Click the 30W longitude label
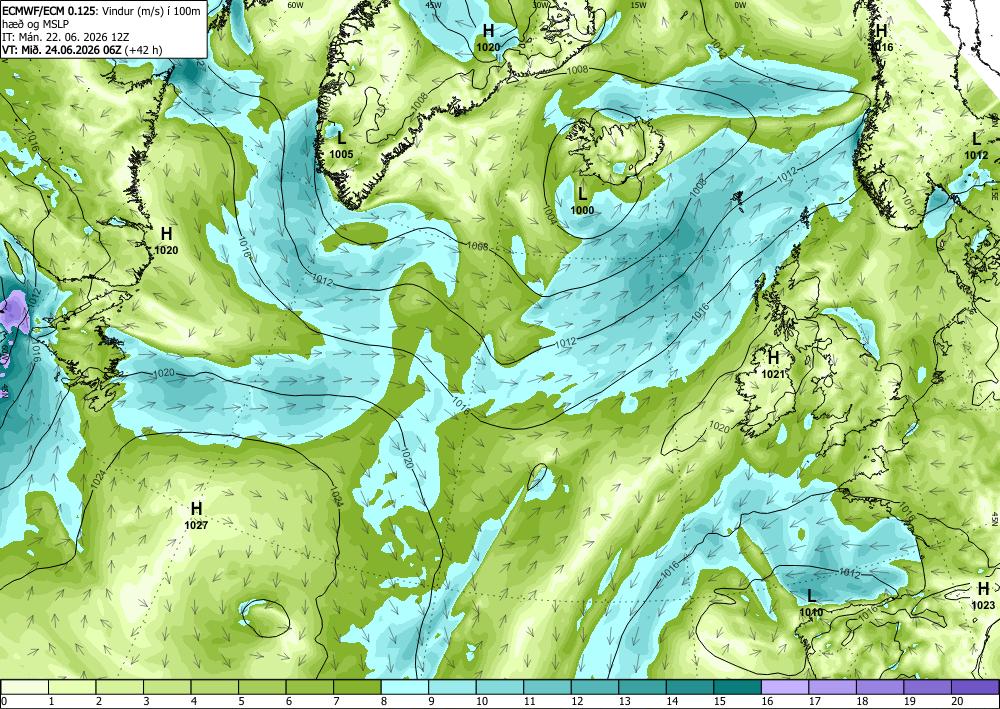The width and height of the screenshot is (1000, 709). point(542,5)
